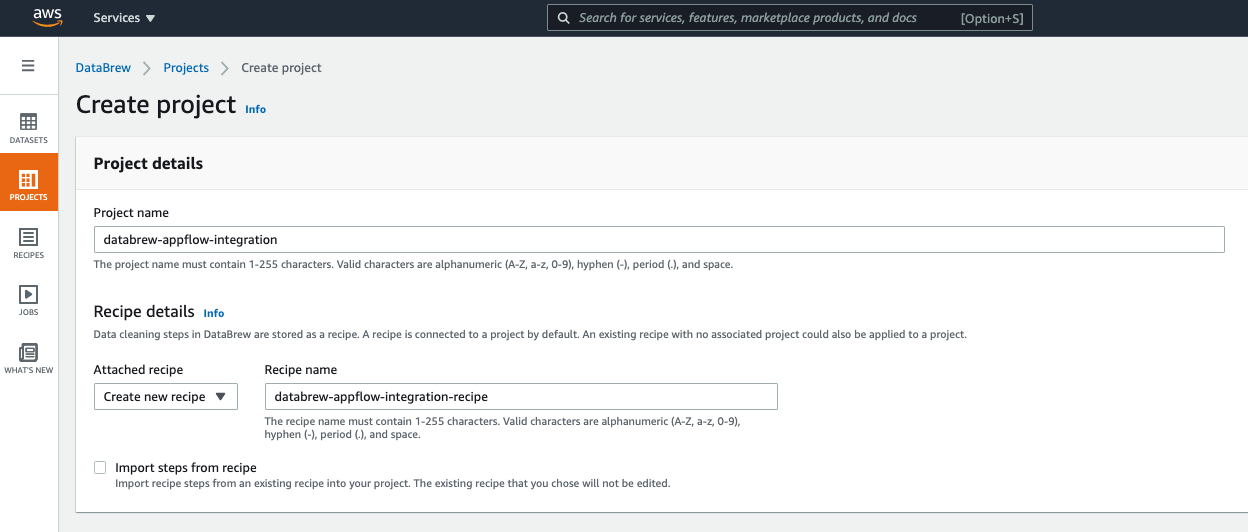Open the Attached recipe dropdown
This screenshot has height=532, width=1248.
pyautogui.click(x=166, y=397)
